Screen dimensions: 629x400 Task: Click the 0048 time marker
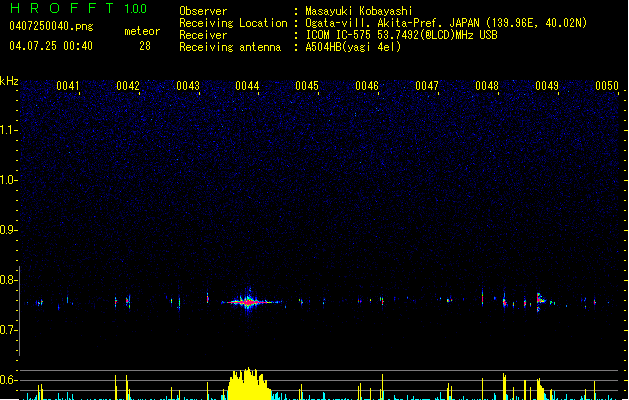[487, 86]
